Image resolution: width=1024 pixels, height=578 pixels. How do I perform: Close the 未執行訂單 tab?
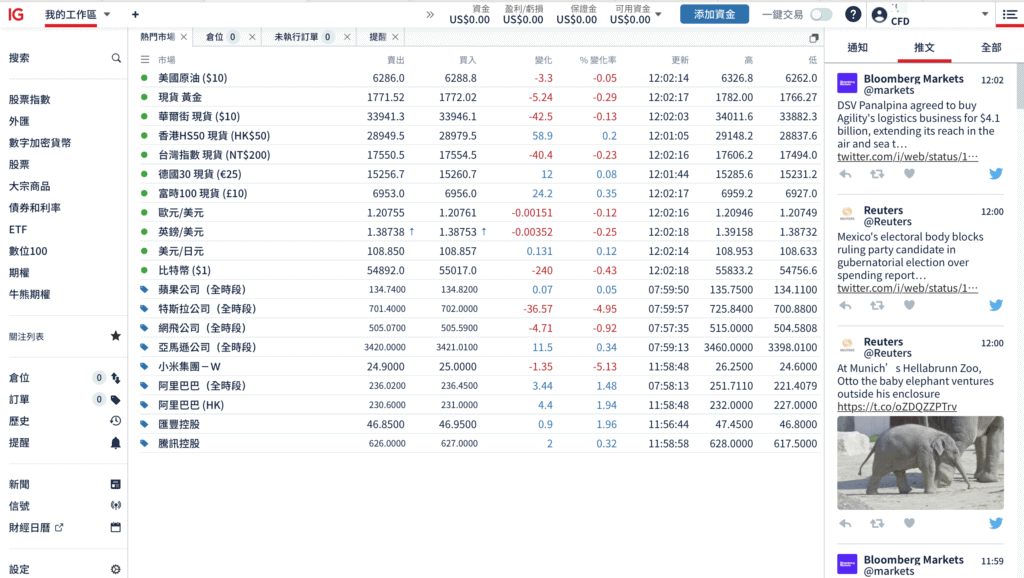[x=347, y=37]
